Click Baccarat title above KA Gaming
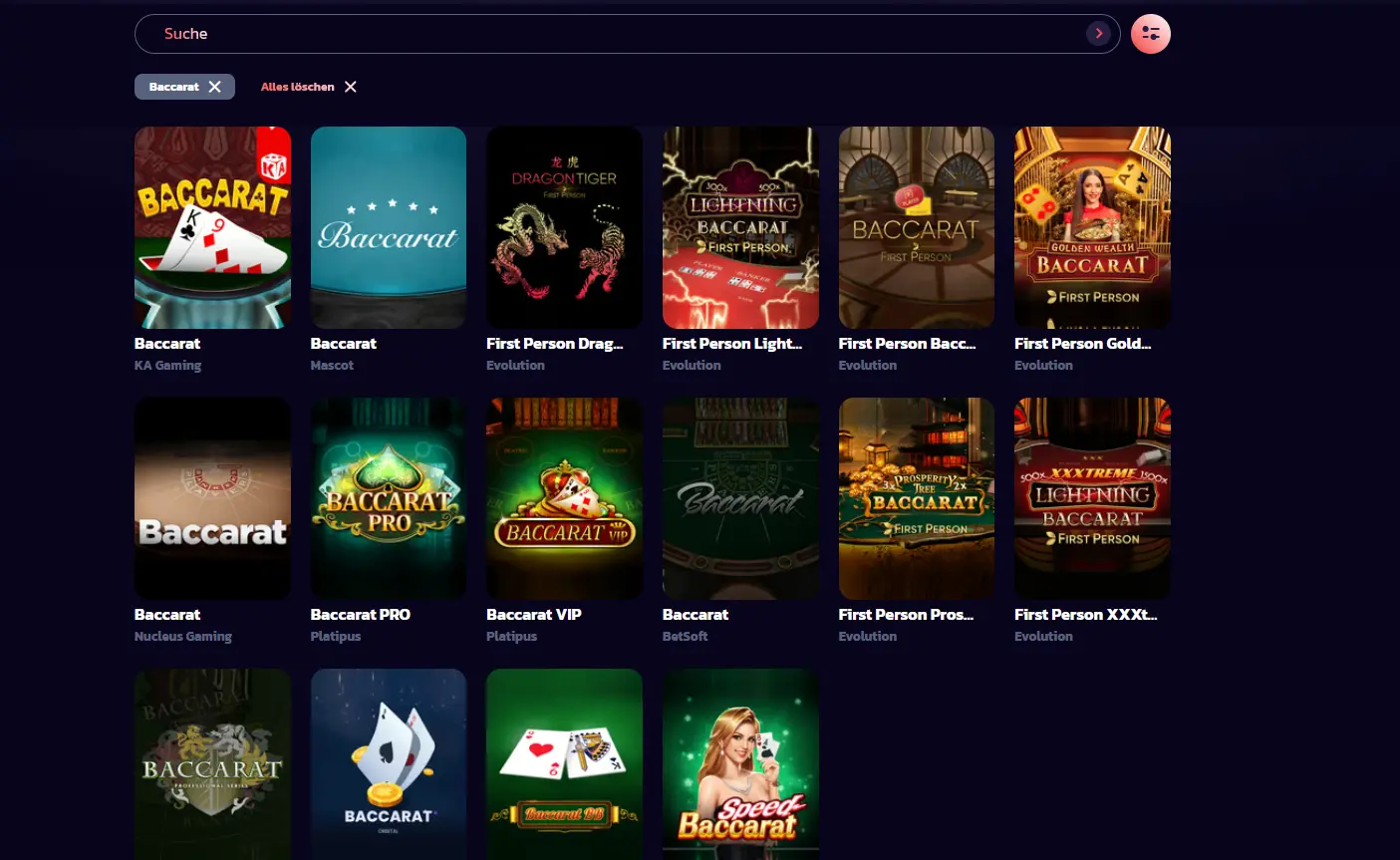This screenshot has width=1400, height=860. (x=167, y=344)
